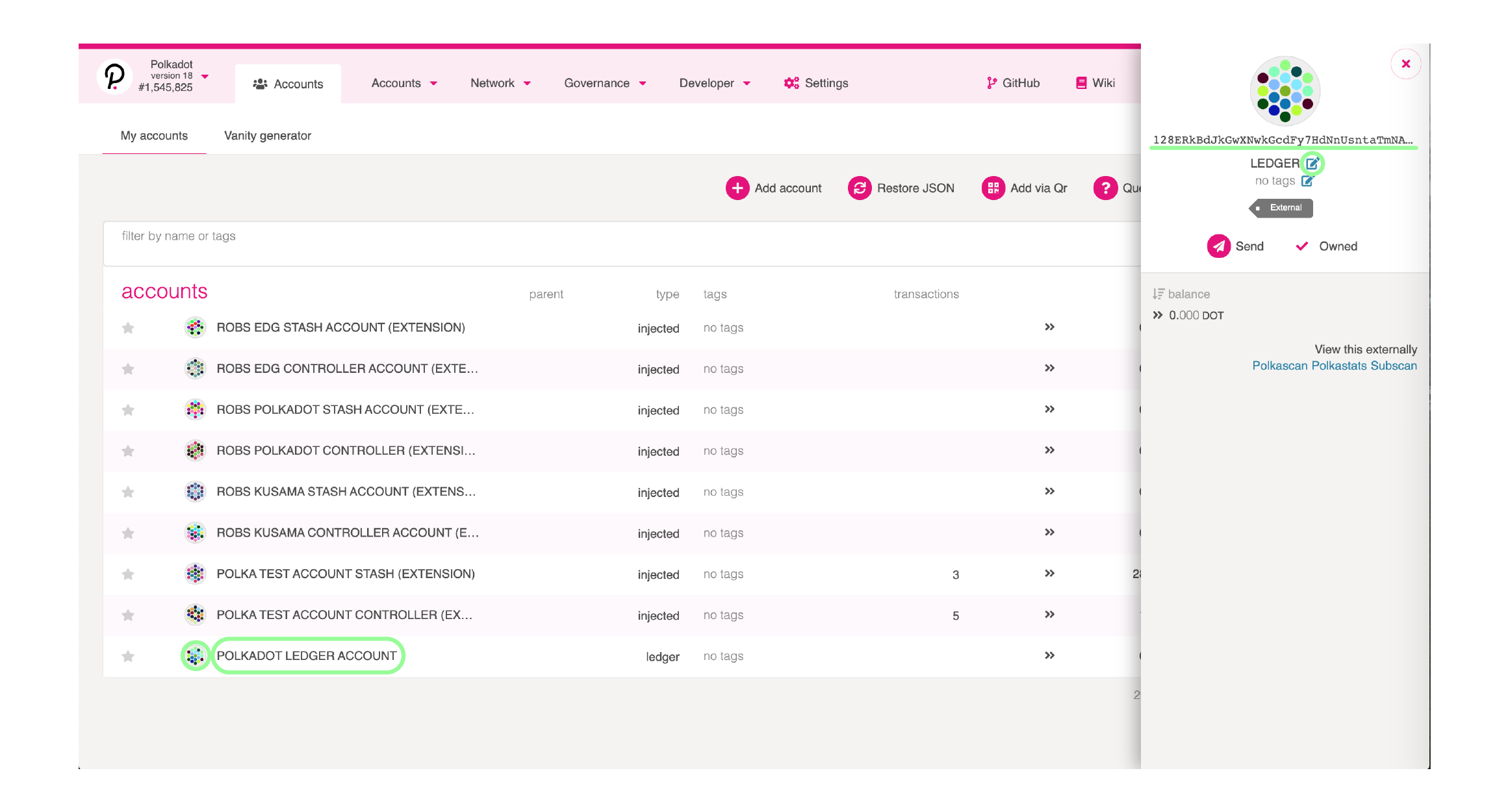Edit the LEDGER name pencil icon
The height and width of the screenshot is (812, 1510).
pyautogui.click(x=1312, y=163)
